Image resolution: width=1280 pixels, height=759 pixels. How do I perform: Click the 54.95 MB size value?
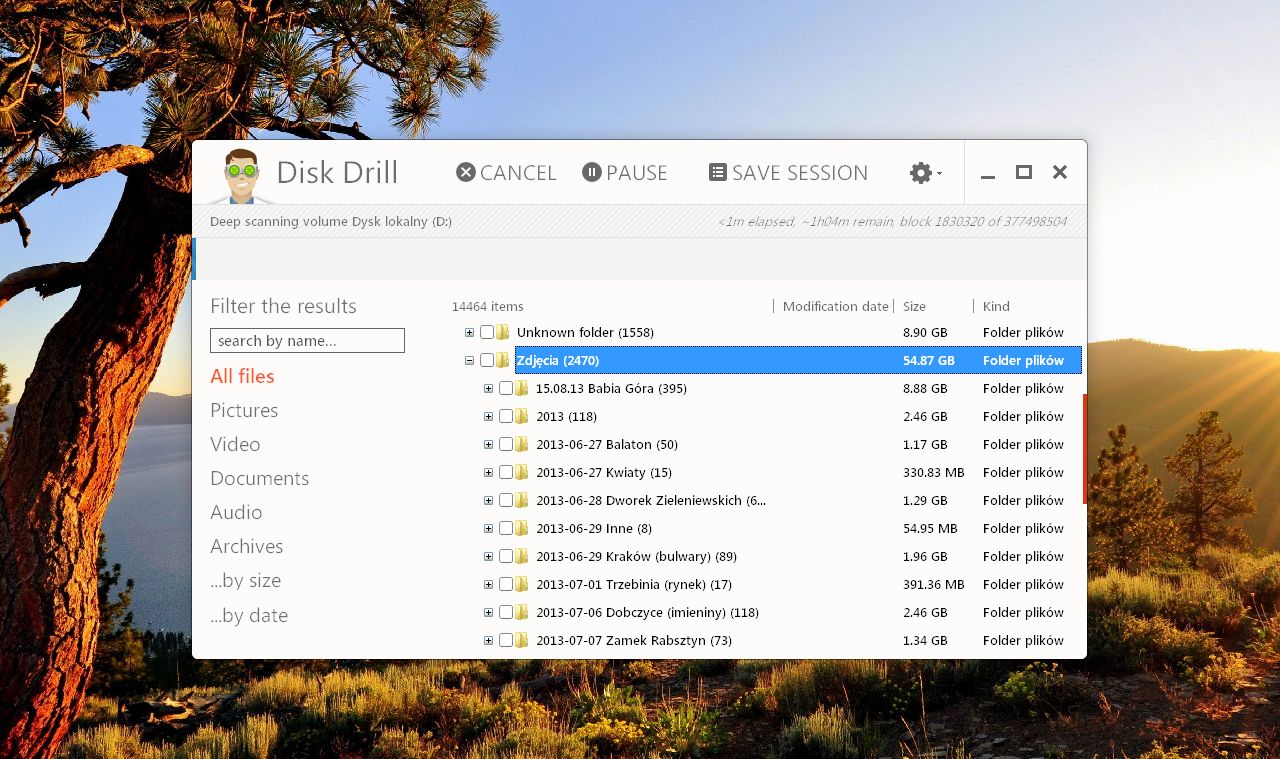(x=930, y=528)
